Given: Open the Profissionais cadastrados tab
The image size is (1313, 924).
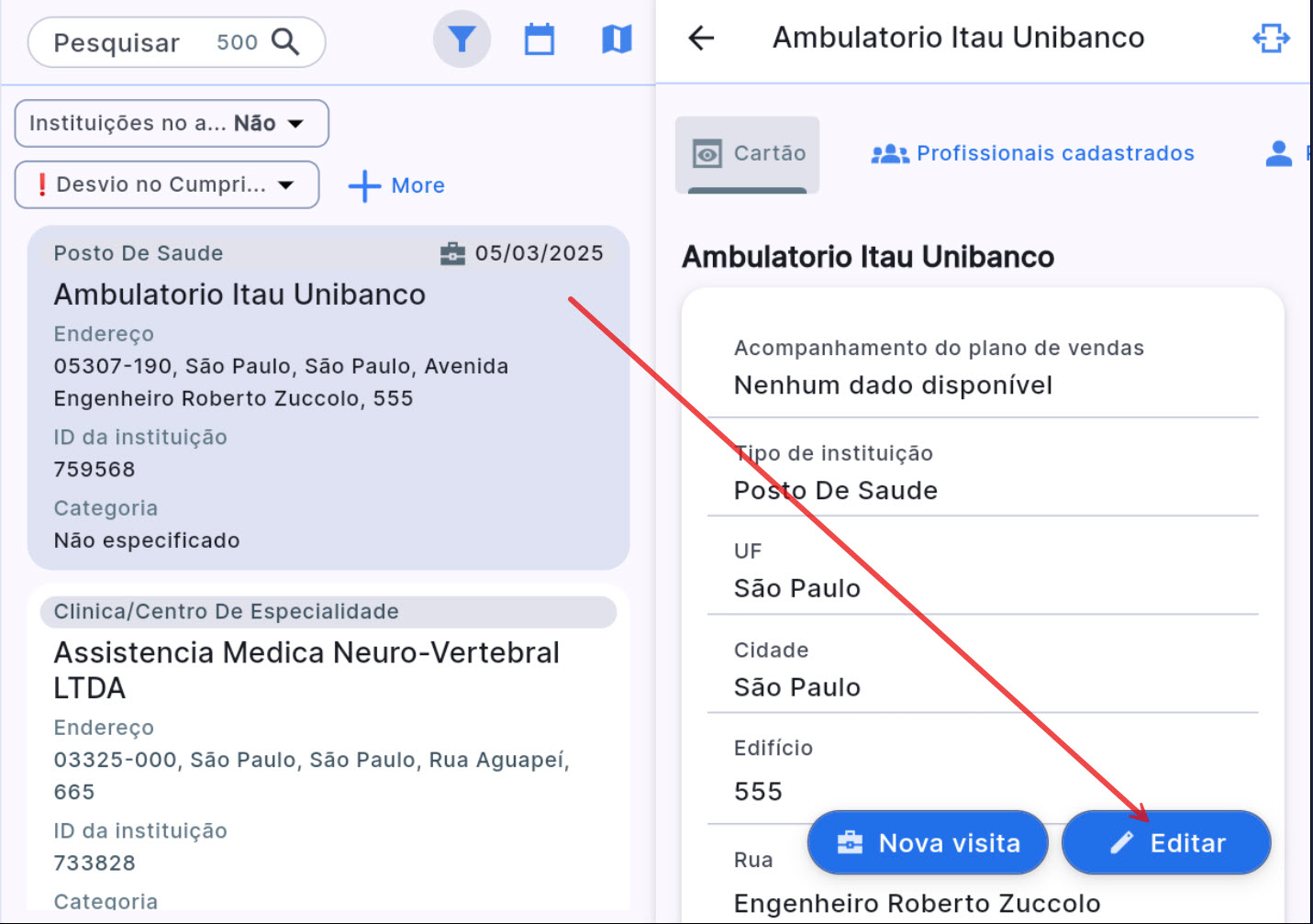Looking at the screenshot, I should coord(1033,153).
